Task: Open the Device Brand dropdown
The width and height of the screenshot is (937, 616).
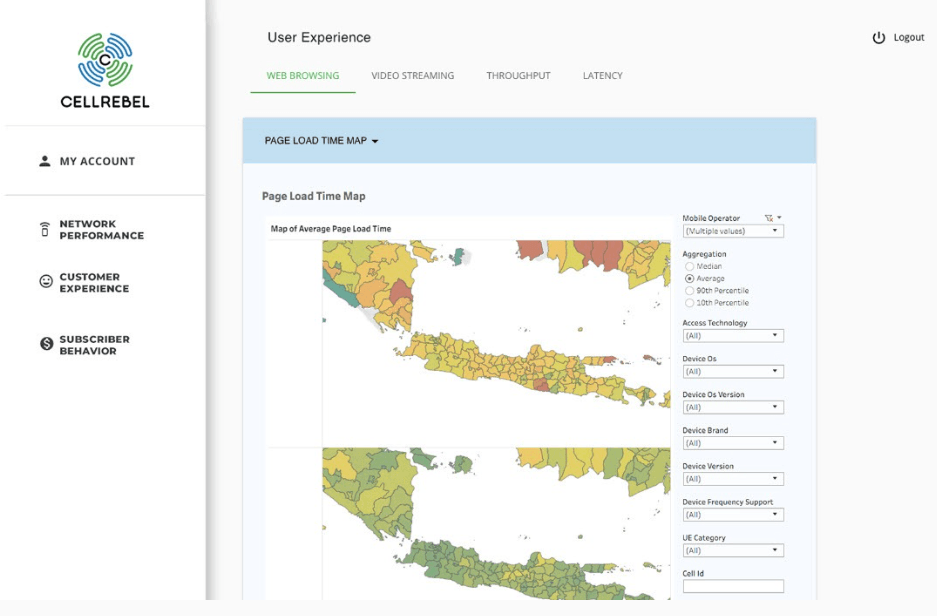Action: click(x=732, y=443)
